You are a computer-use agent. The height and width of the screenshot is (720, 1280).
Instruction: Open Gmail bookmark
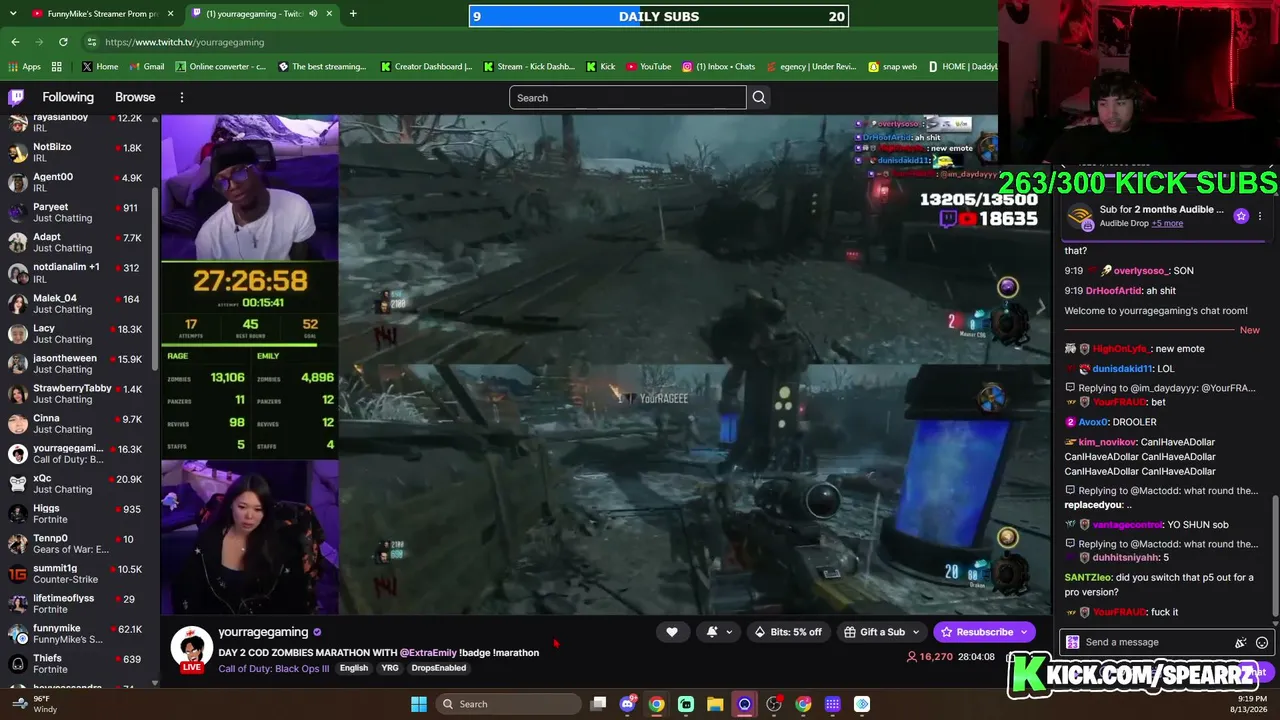pos(147,67)
